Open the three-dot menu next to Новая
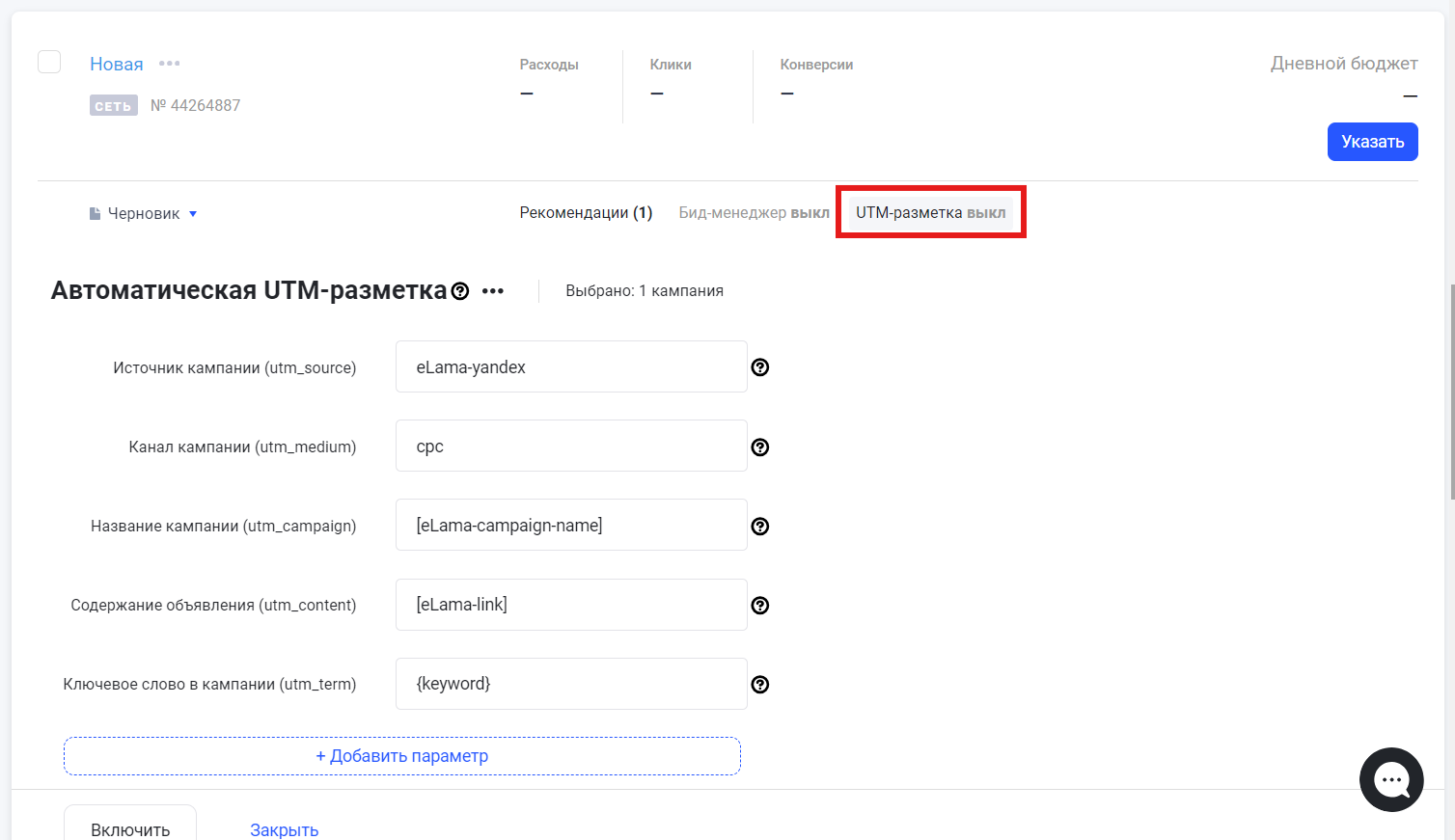The image size is (1455, 840). pos(170,64)
